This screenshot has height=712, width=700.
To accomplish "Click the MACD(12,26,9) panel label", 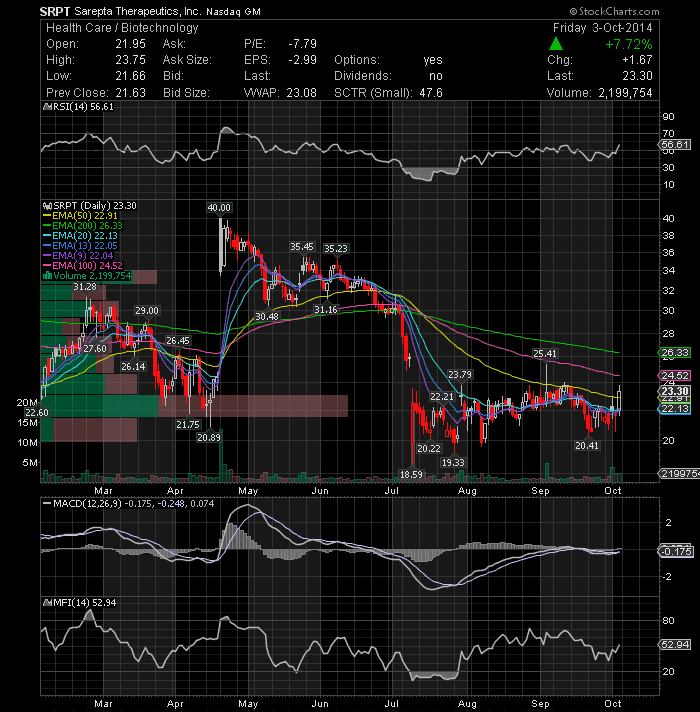I will (87, 504).
